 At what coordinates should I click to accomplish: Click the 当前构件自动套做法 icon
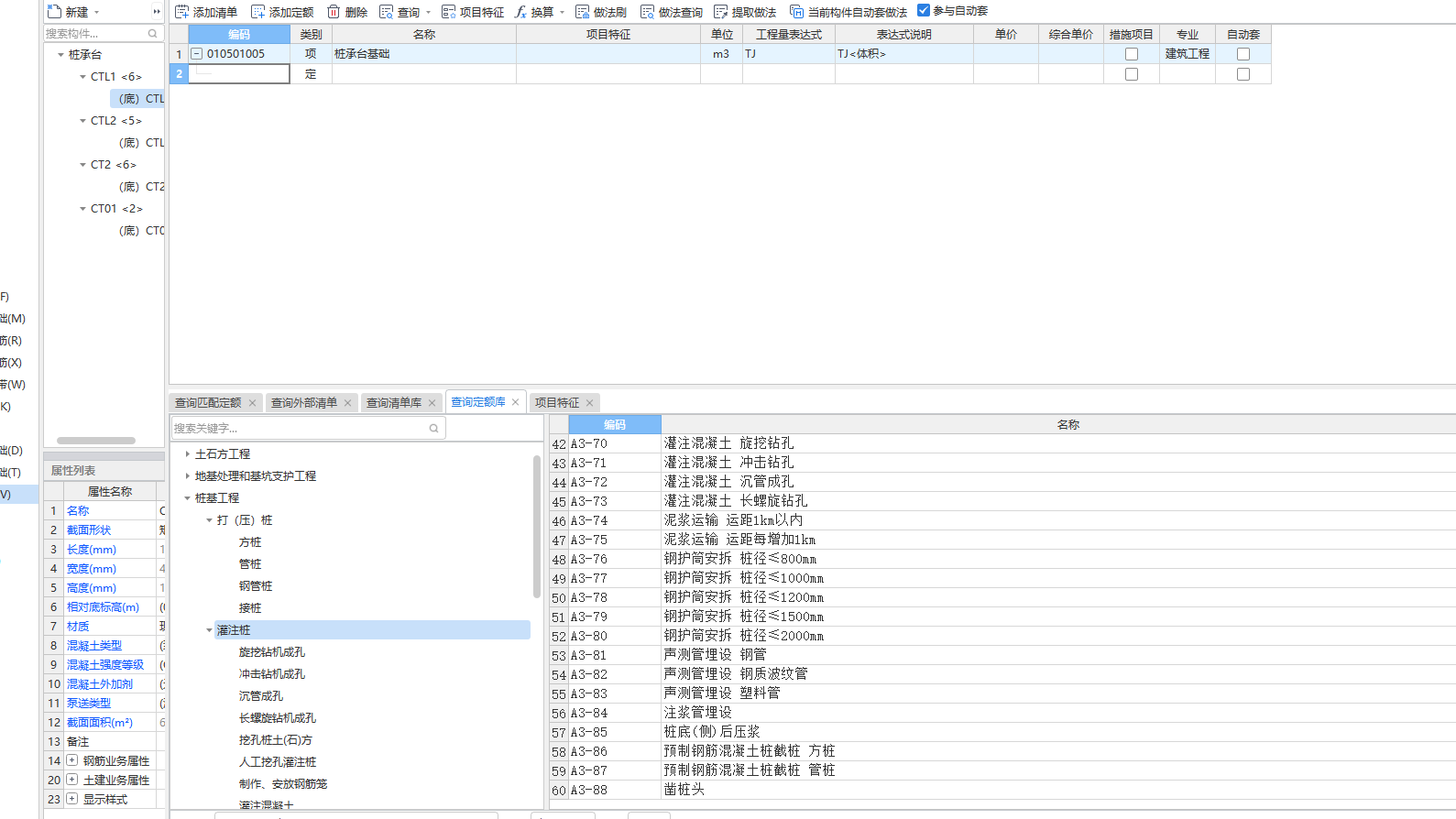coord(796,12)
